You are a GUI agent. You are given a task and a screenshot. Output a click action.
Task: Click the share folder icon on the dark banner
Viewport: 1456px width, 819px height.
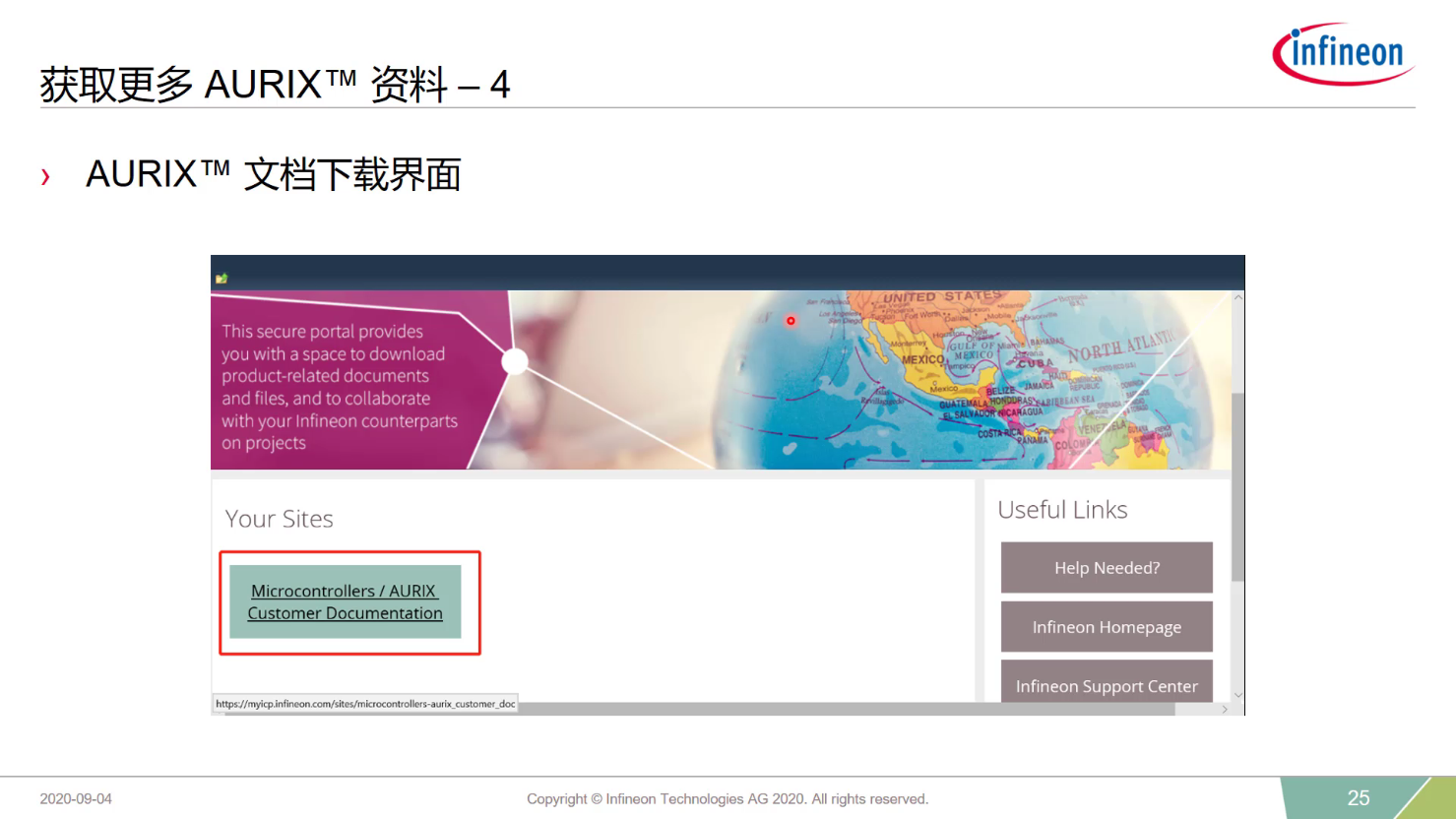pyautogui.click(x=222, y=278)
